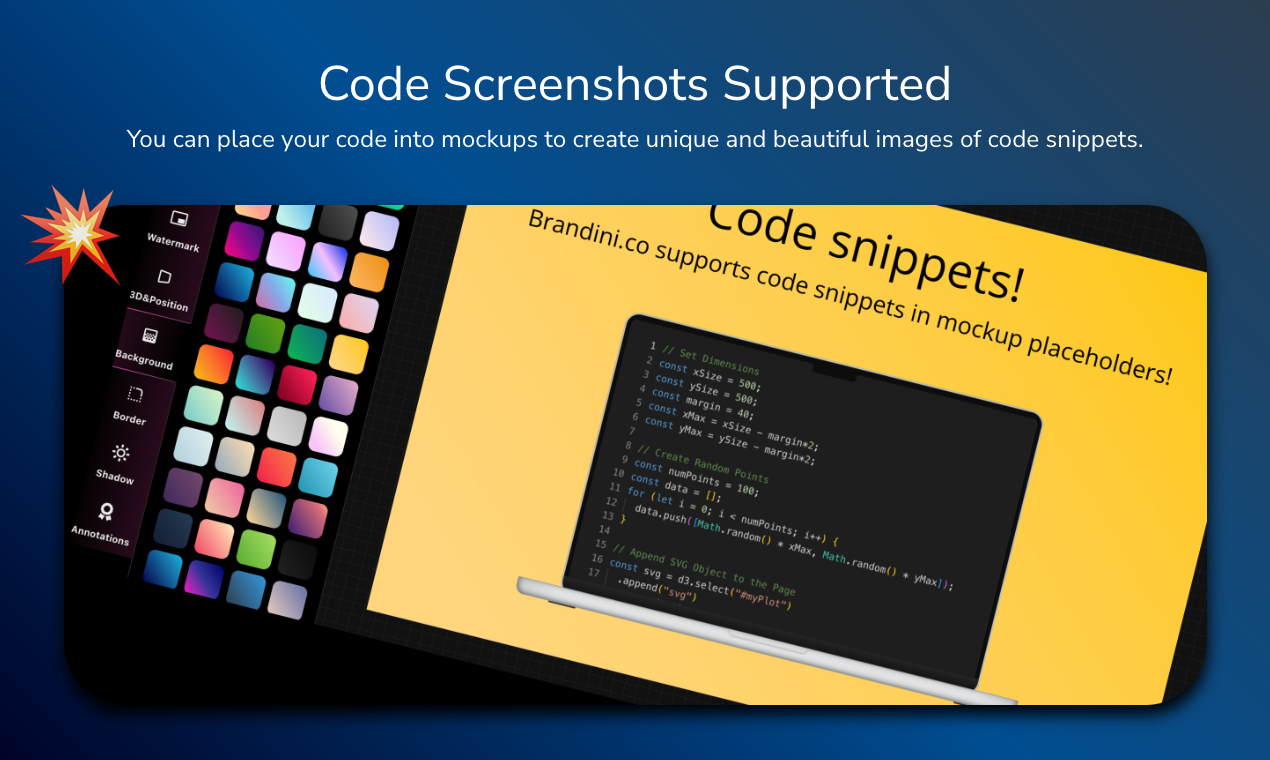The width and height of the screenshot is (1270, 760).
Task: Click the 'Brandini.co supports code snippets' line
Action: (850, 297)
